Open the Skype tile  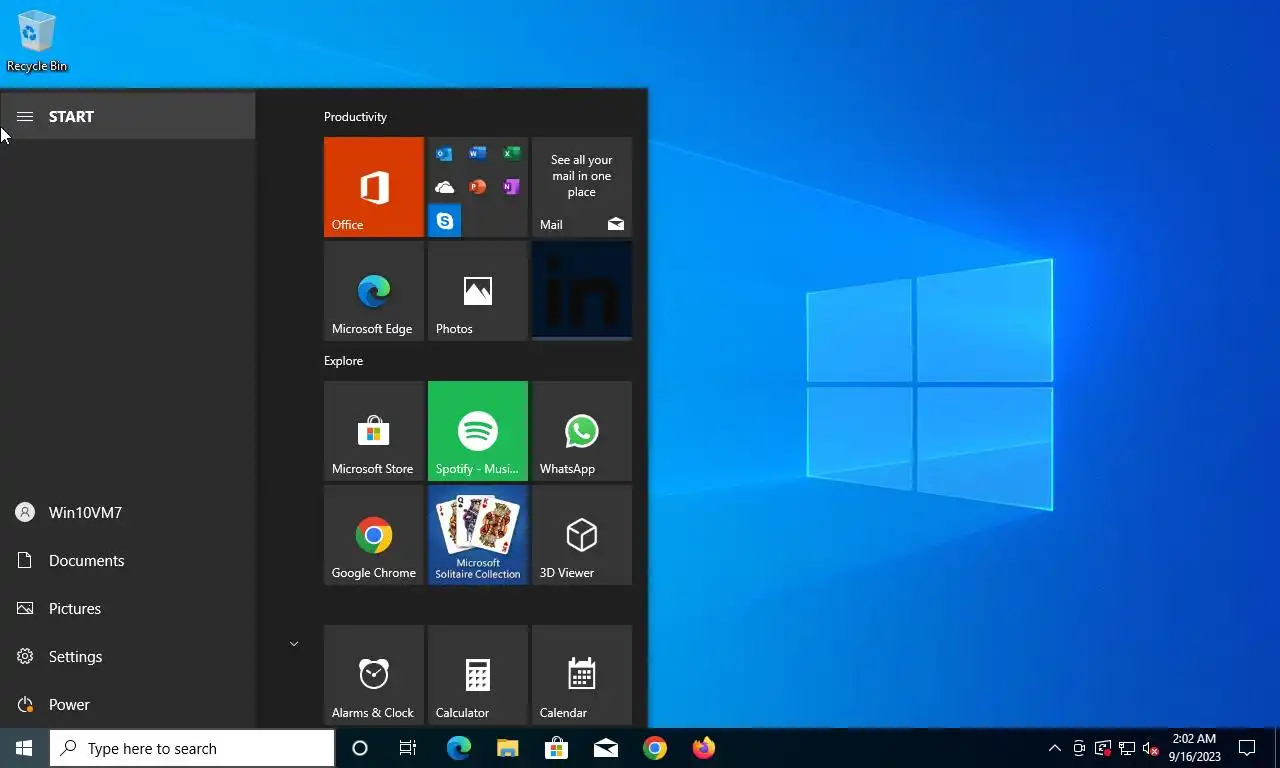(x=444, y=220)
